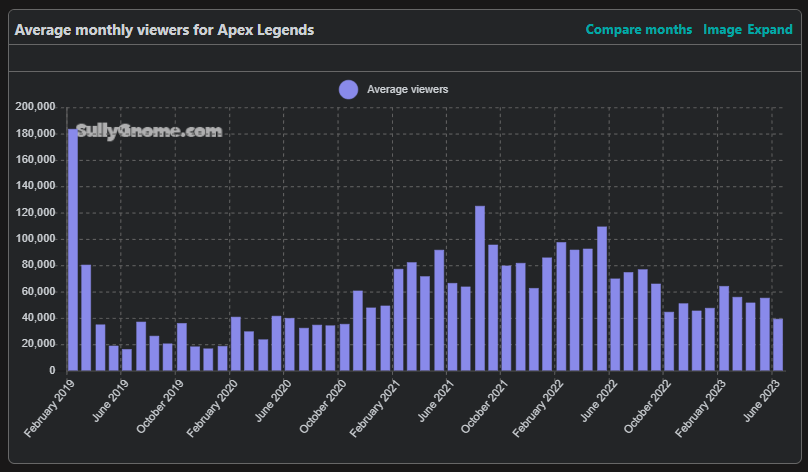Click the October 2019 axis label
Image resolution: width=808 pixels, height=472 pixels.
pos(160,407)
